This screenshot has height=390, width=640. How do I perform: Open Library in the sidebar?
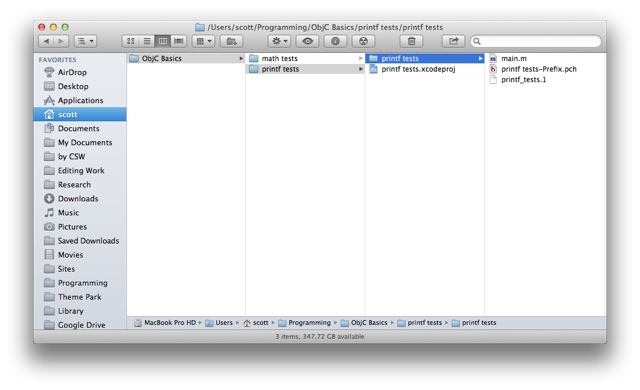point(71,311)
